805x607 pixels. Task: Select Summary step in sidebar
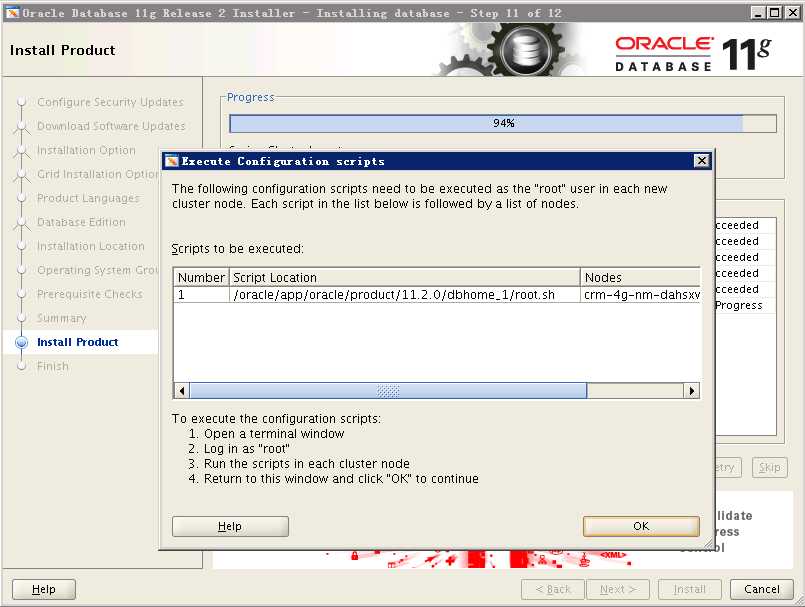pyautogui.click(x=61, y=318)
